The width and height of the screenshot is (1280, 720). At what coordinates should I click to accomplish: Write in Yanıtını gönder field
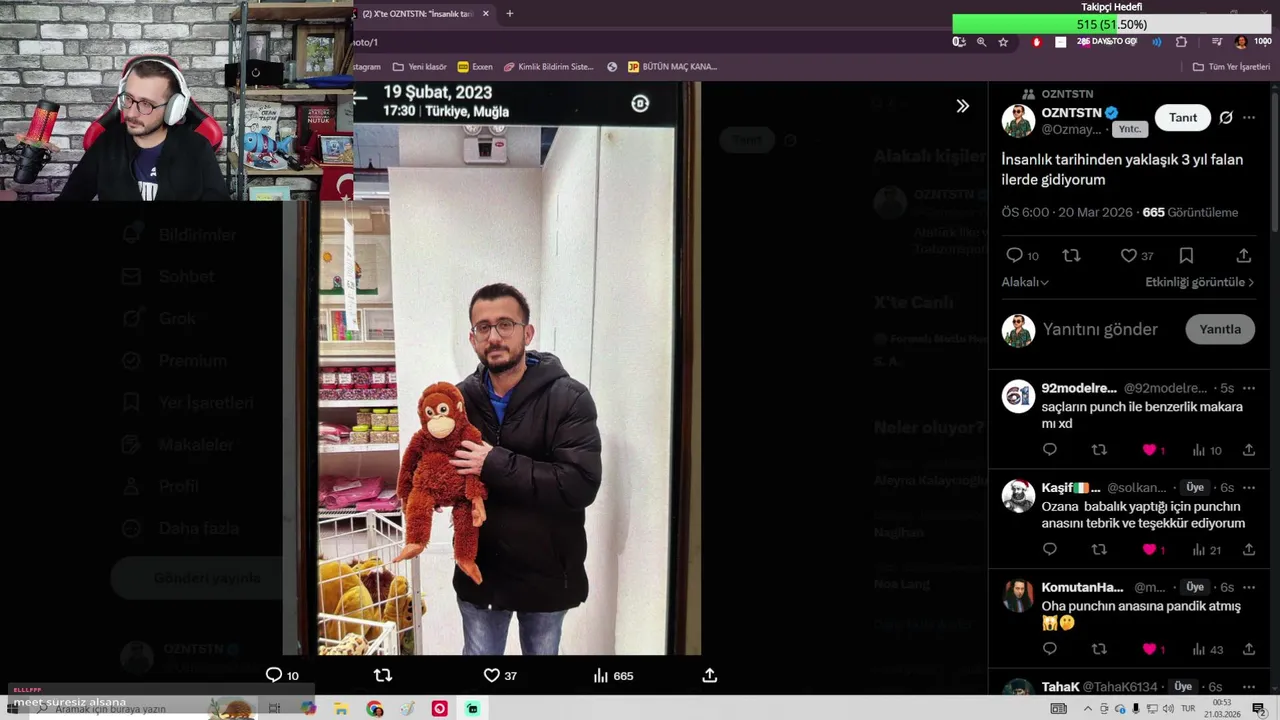(x=1100, y=329)
